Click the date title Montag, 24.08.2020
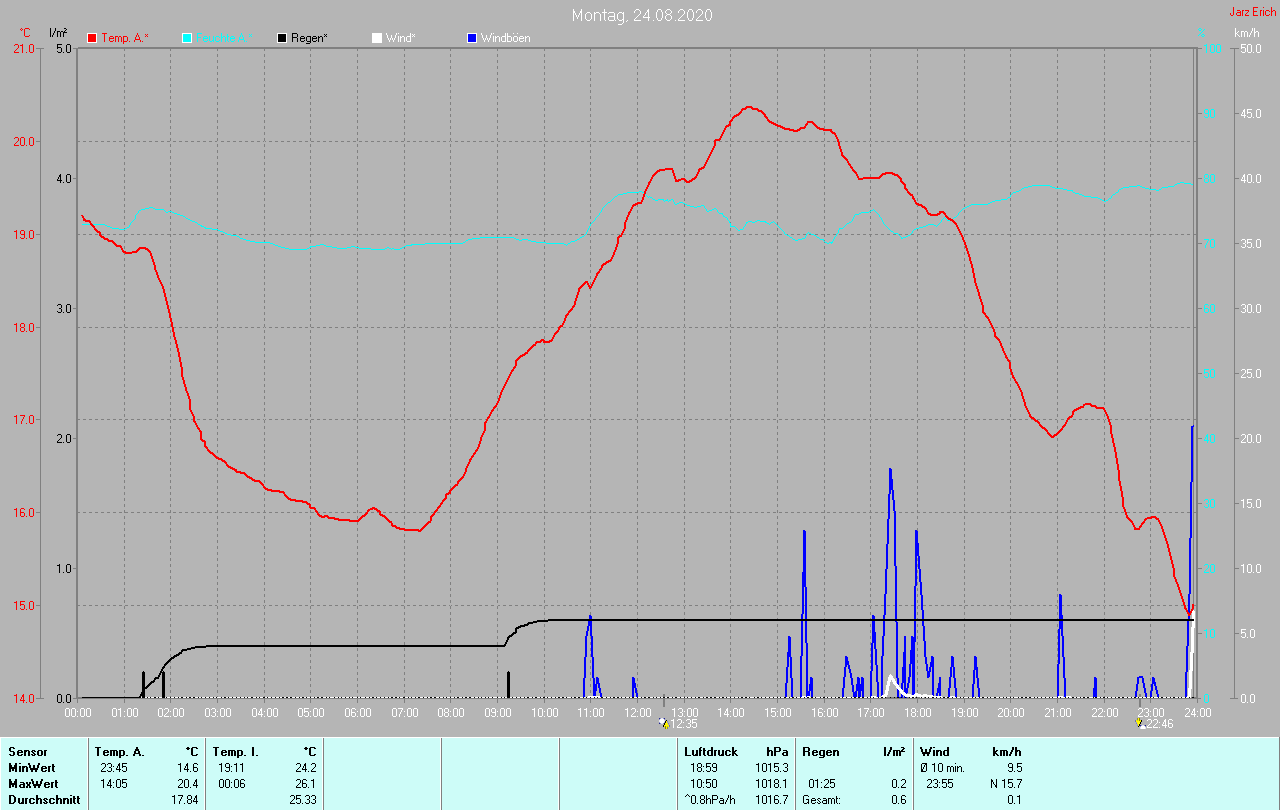Image resolution: width=1280 pixels, height=810 pixels. click(x=642, y=15)
